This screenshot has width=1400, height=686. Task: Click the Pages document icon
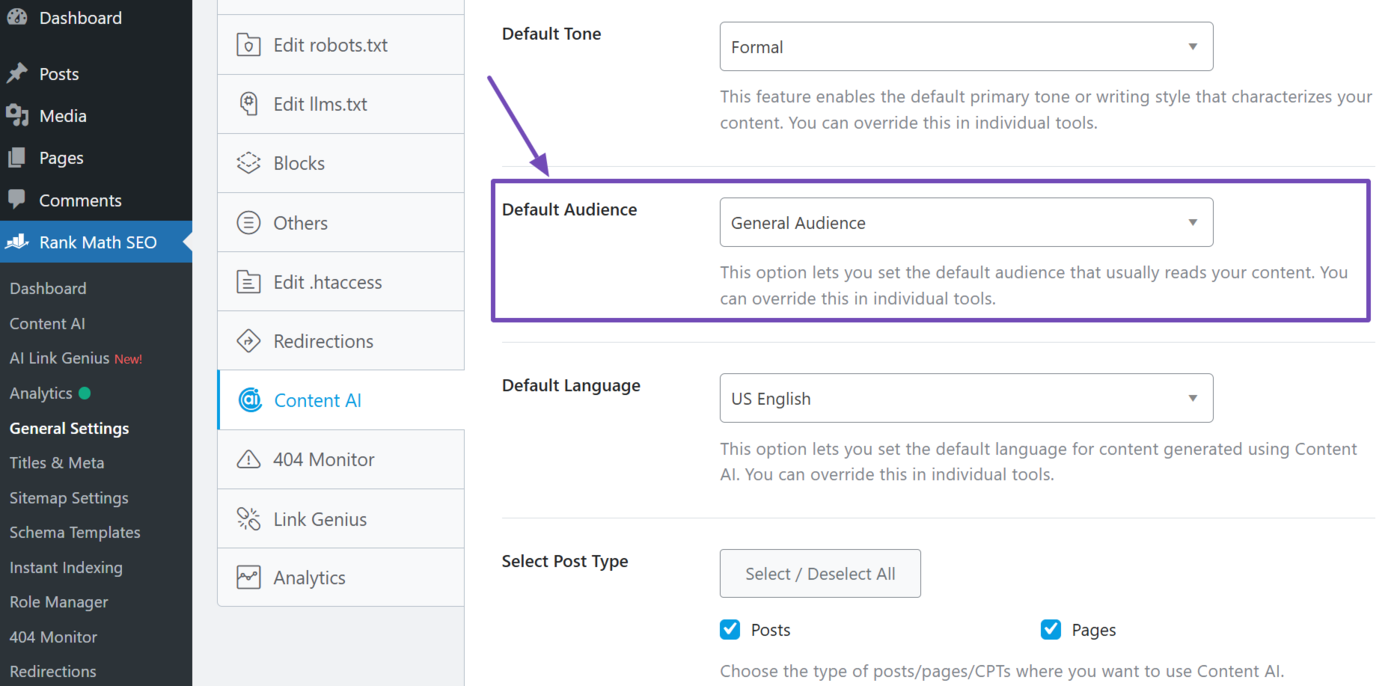(x=17, y=158)
